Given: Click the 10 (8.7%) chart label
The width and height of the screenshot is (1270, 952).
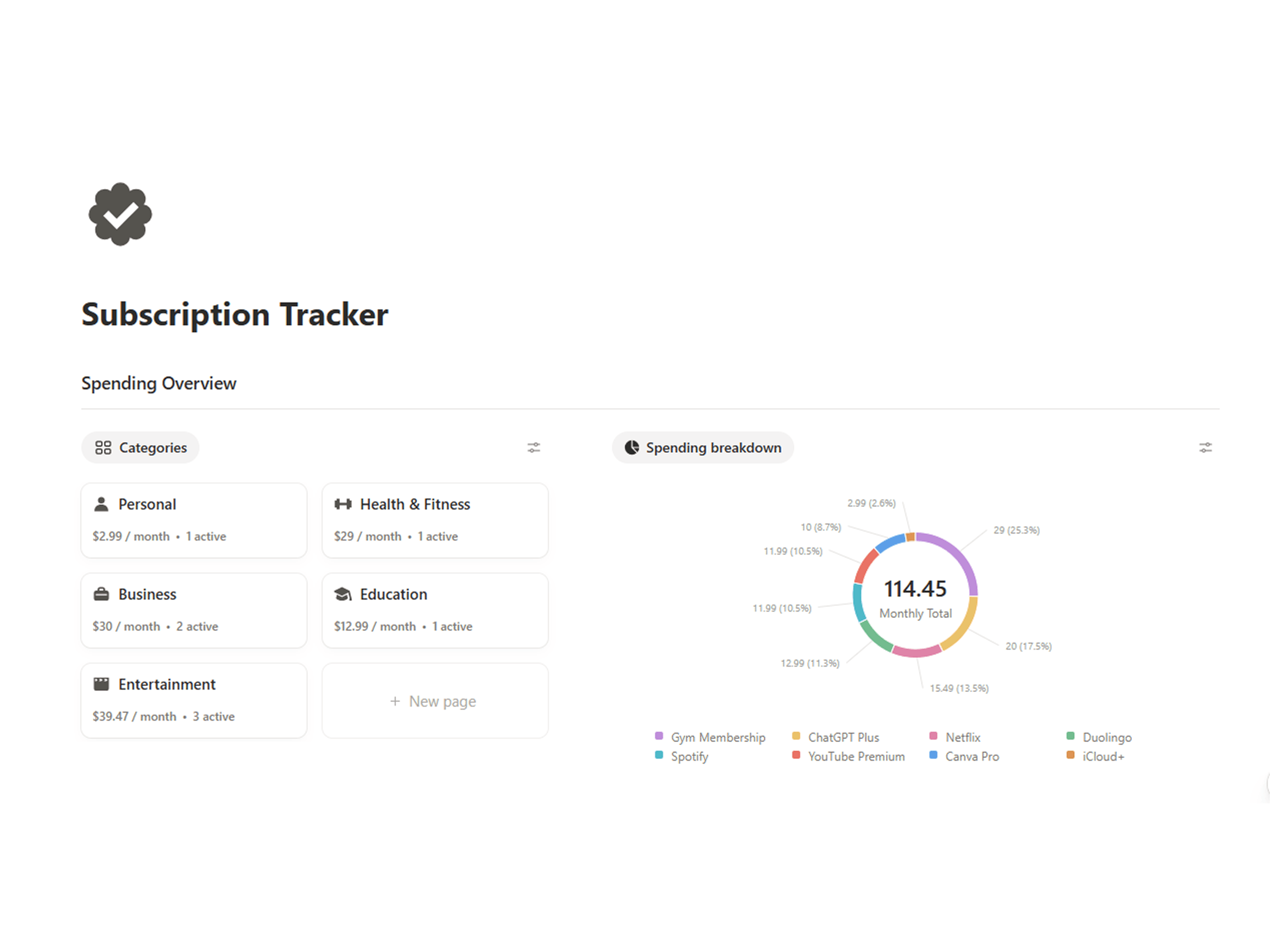Looking at the screenshot, I should (821, 527).
